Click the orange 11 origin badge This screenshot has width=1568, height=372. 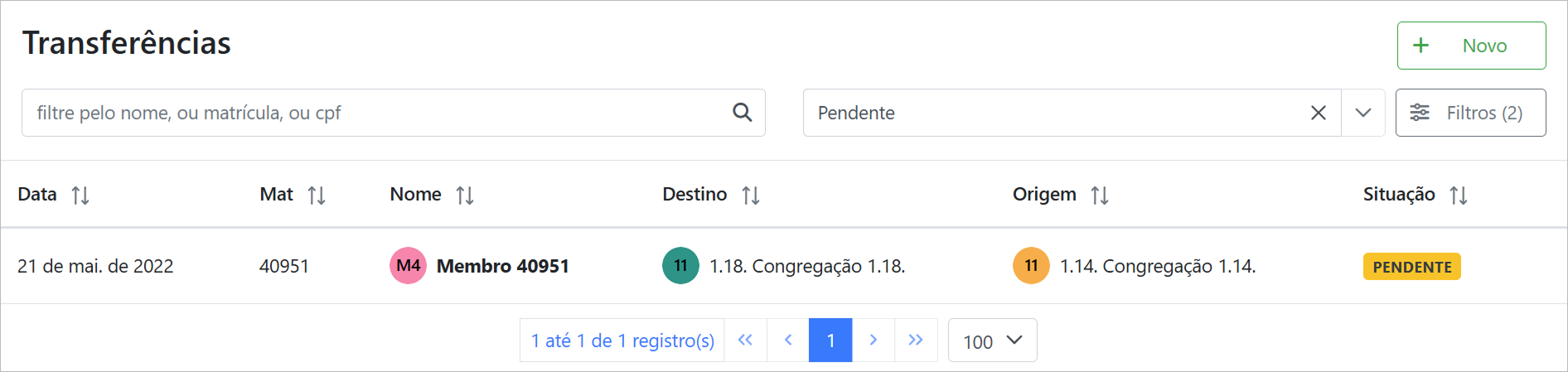click(1031, 266)
